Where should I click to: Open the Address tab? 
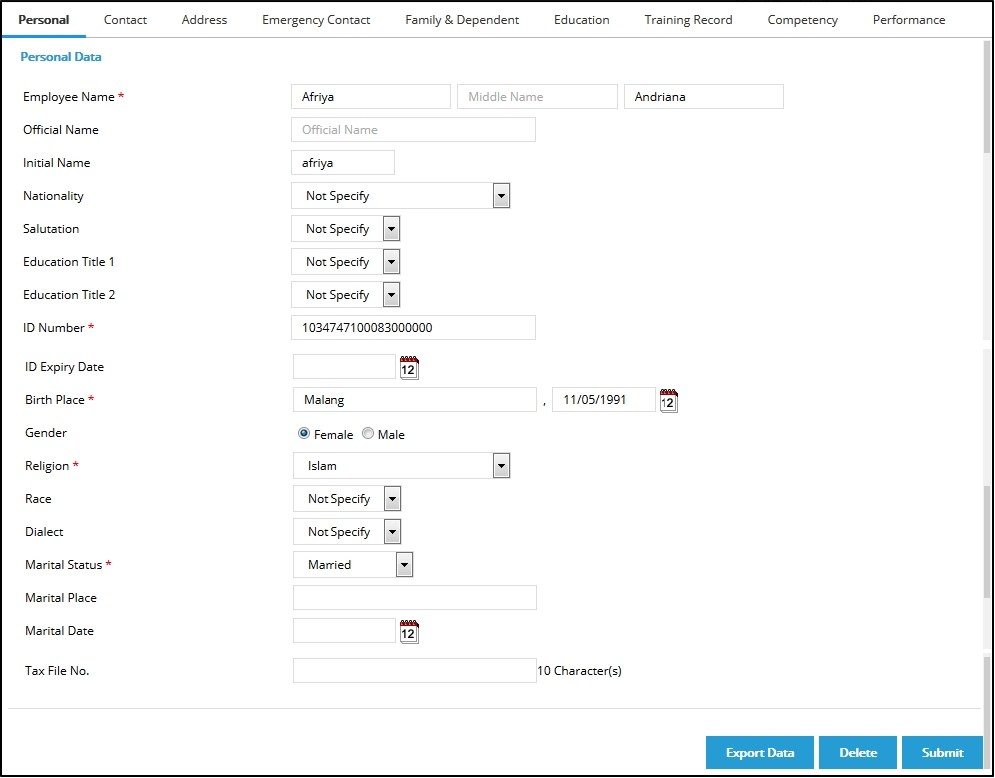pos(204,20)
